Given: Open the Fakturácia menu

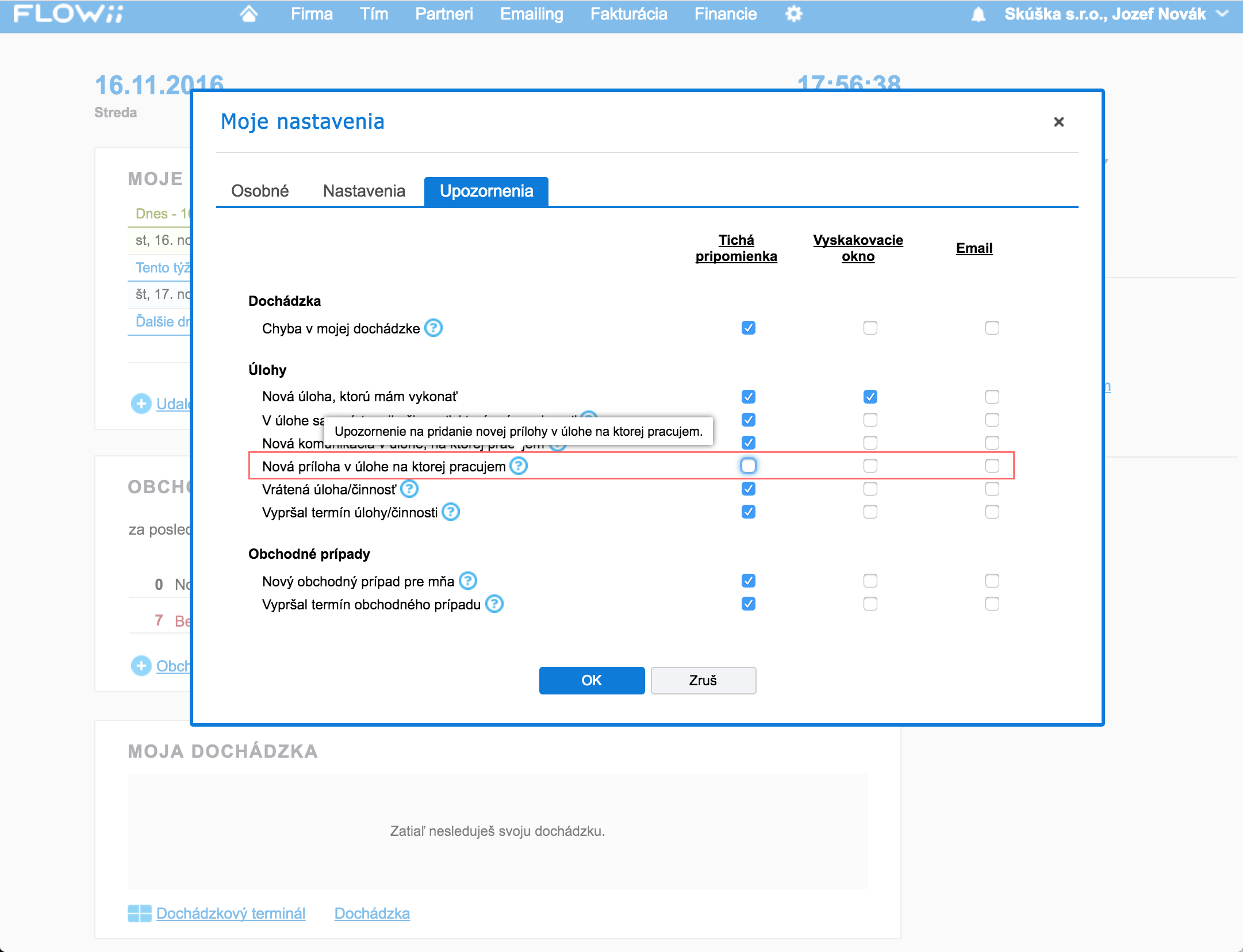Looking at the screenshot, I should coord(630,14).
